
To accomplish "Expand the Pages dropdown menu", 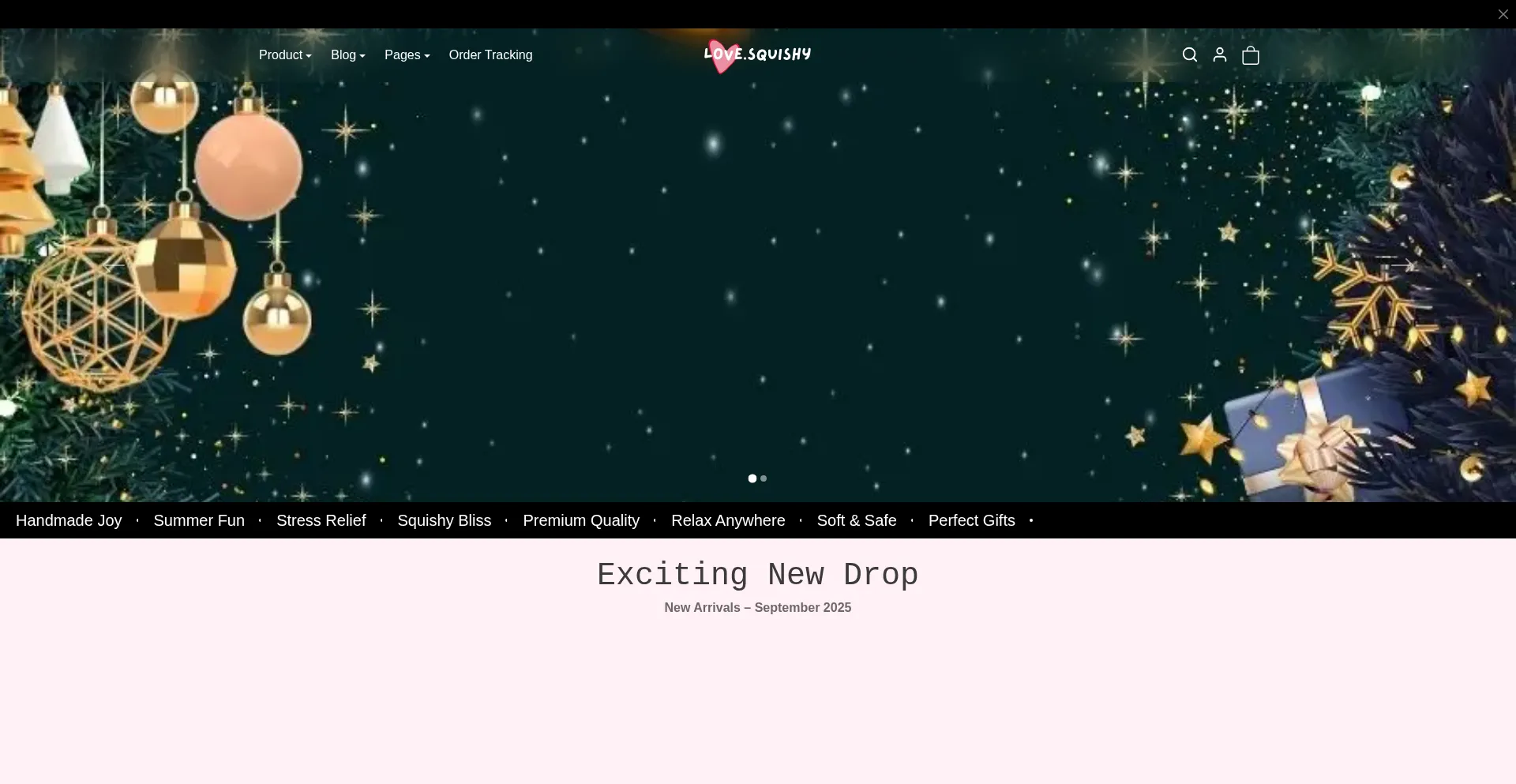I will pyautogui.click(x=407, y=55).
